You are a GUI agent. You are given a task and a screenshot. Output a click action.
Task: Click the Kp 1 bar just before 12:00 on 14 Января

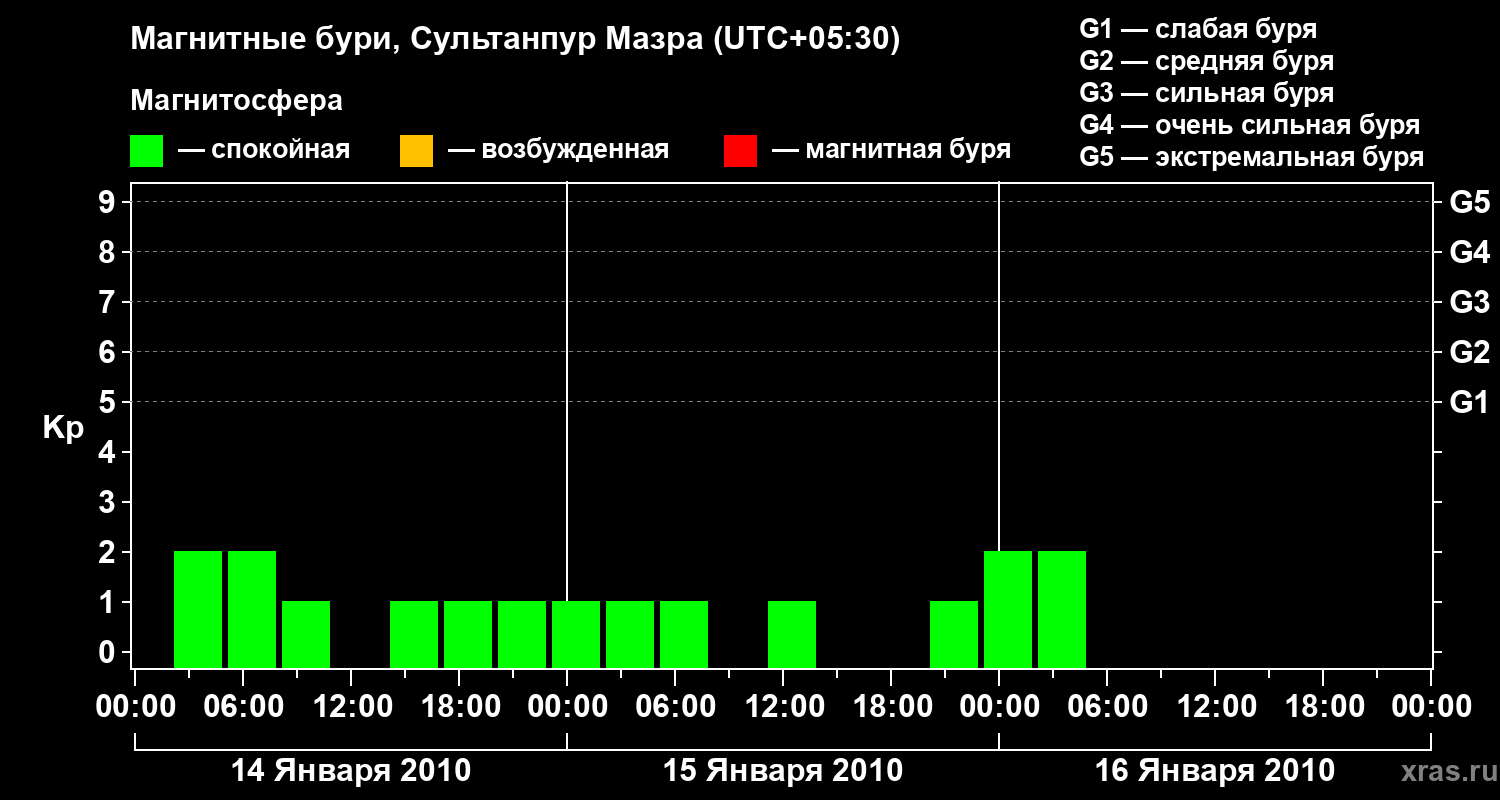tap(306, 634)
